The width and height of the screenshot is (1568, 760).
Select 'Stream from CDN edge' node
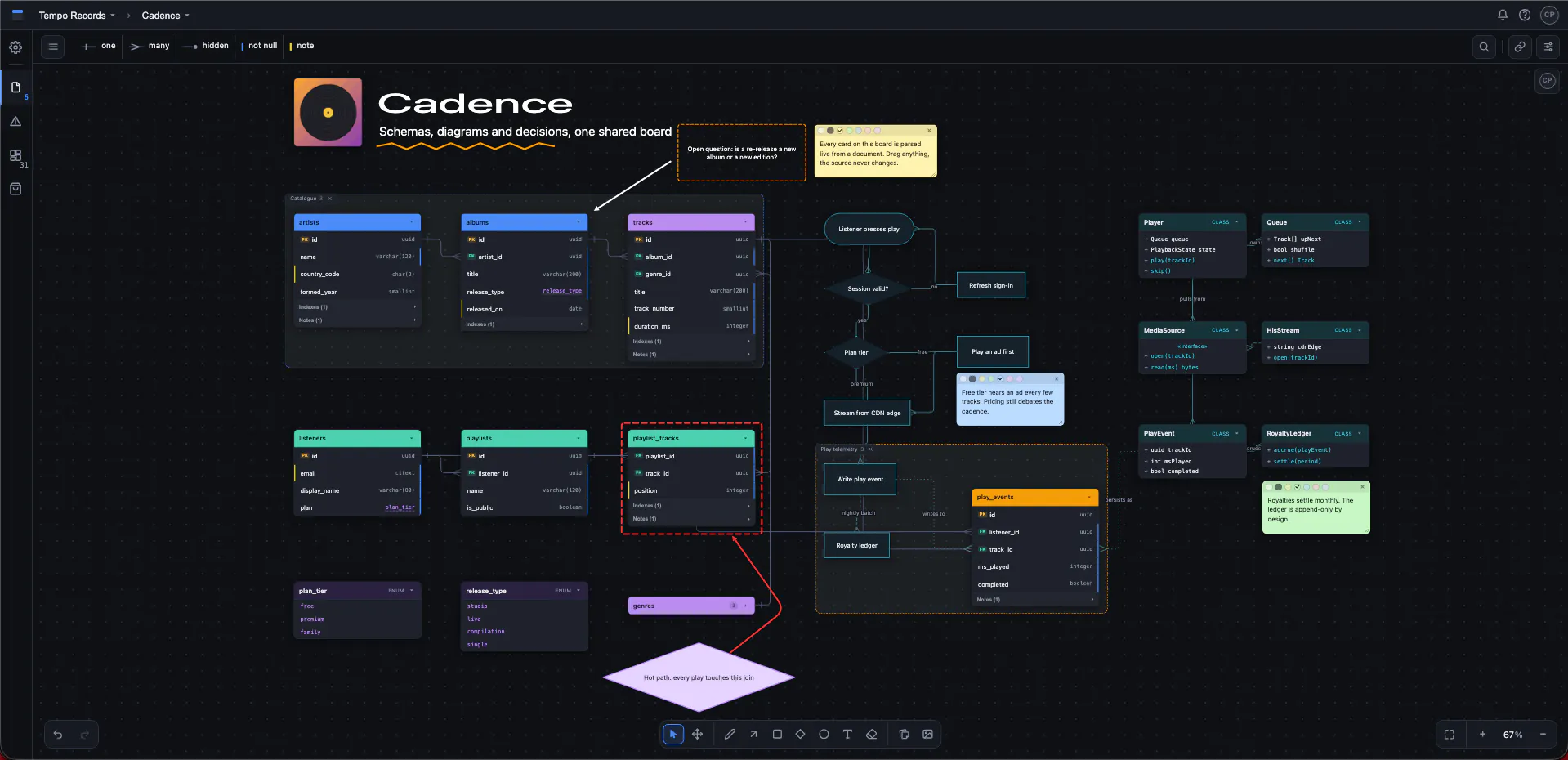[867, 413]
